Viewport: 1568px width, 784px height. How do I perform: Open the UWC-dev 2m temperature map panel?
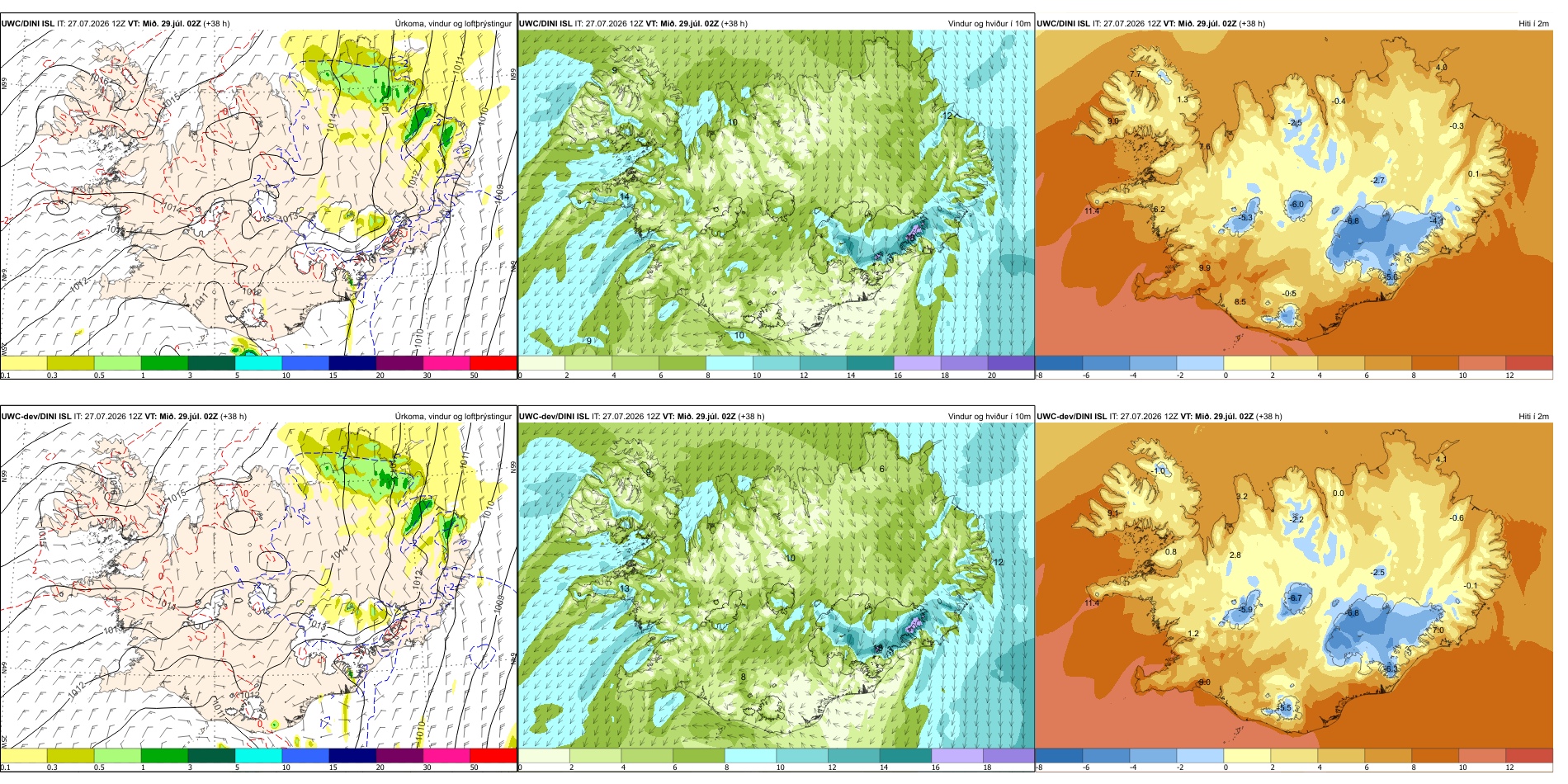tap(1294, 586)
